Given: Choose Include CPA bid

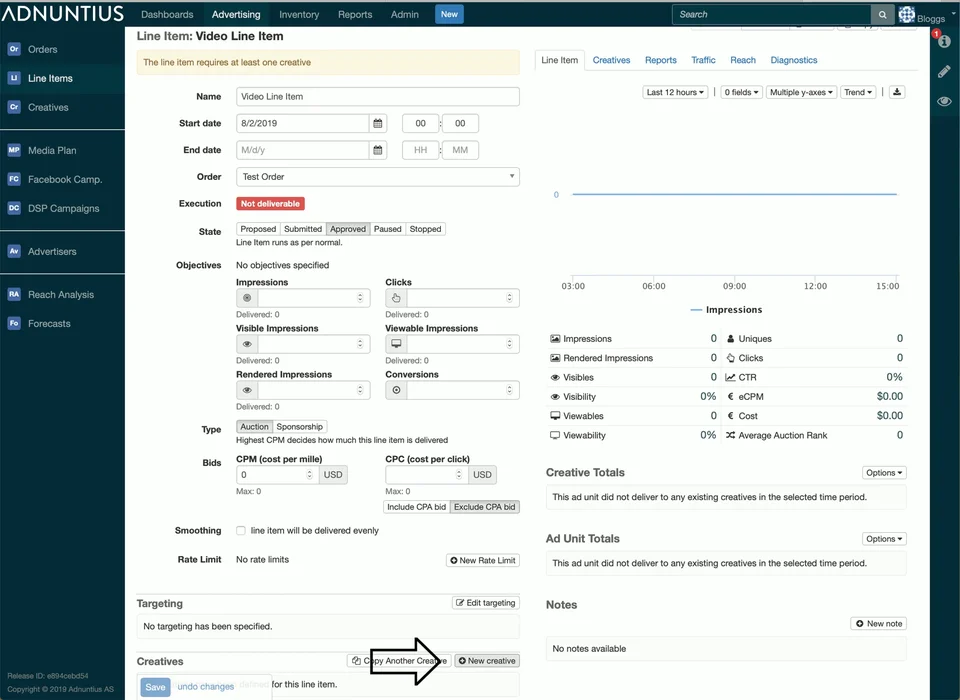Looking at the screenshot, I should (416, 507).
